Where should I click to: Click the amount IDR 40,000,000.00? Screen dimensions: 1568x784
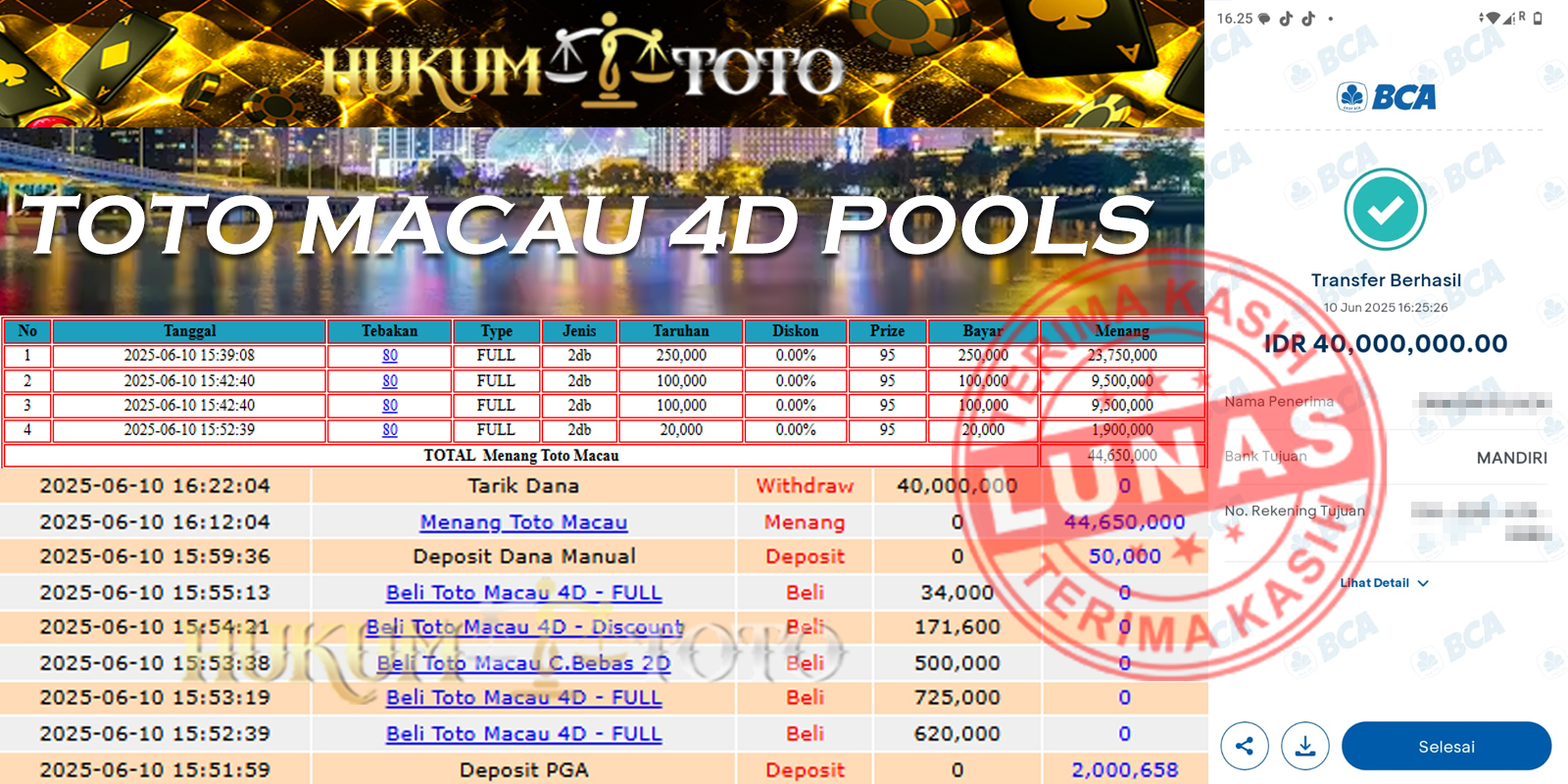tap(1386, 344)
